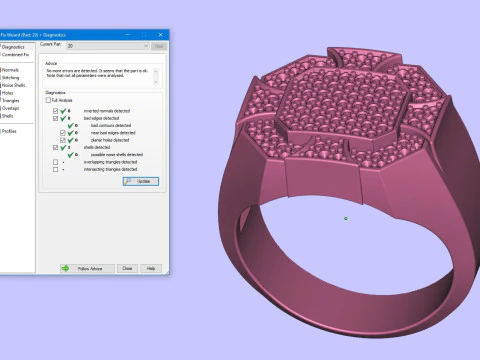Viewport: 480px width, 360px height.
Task: Go to the Stitching fix page
Action: coord(11,78)
